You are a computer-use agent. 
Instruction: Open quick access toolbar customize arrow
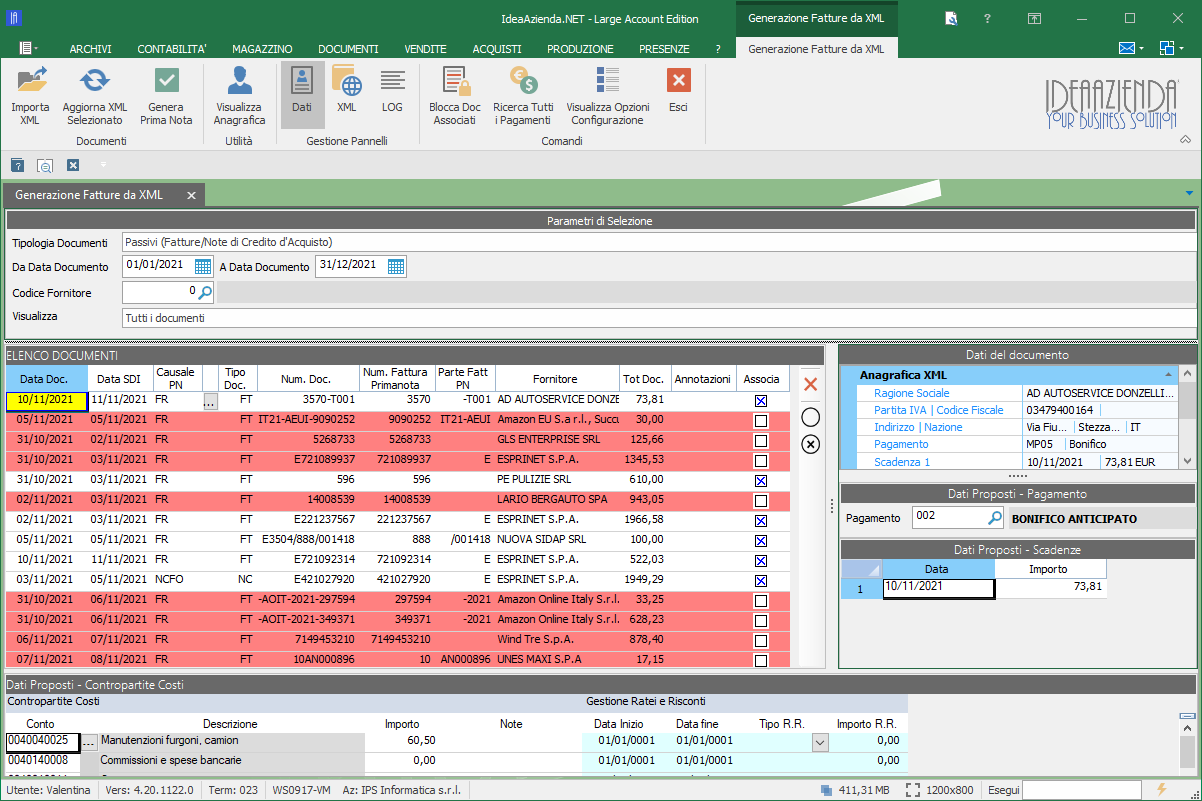[101, 165]
